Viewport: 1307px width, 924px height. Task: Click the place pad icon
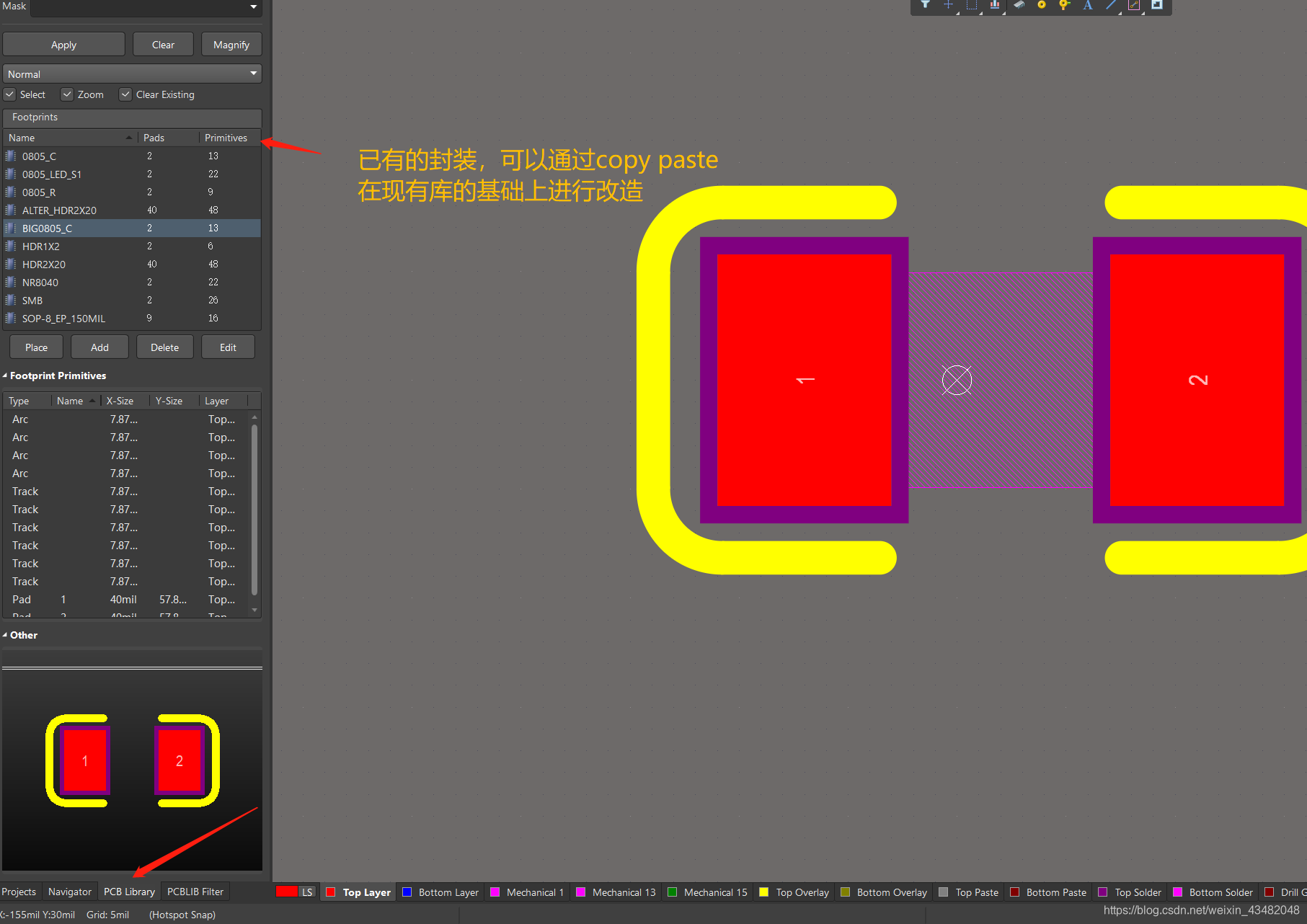(x=1041, y=5)
